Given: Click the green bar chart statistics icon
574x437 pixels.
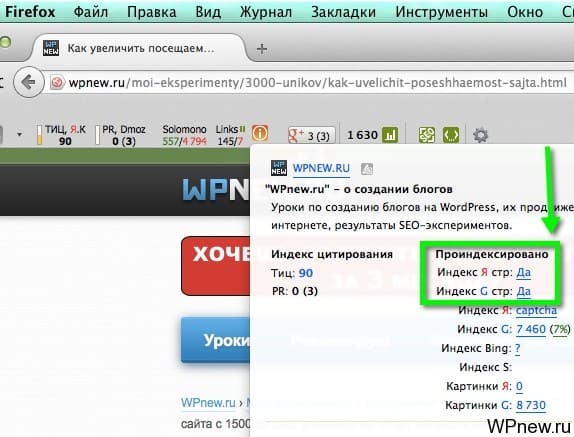Looking at the screenshot, I should point(390,135).
